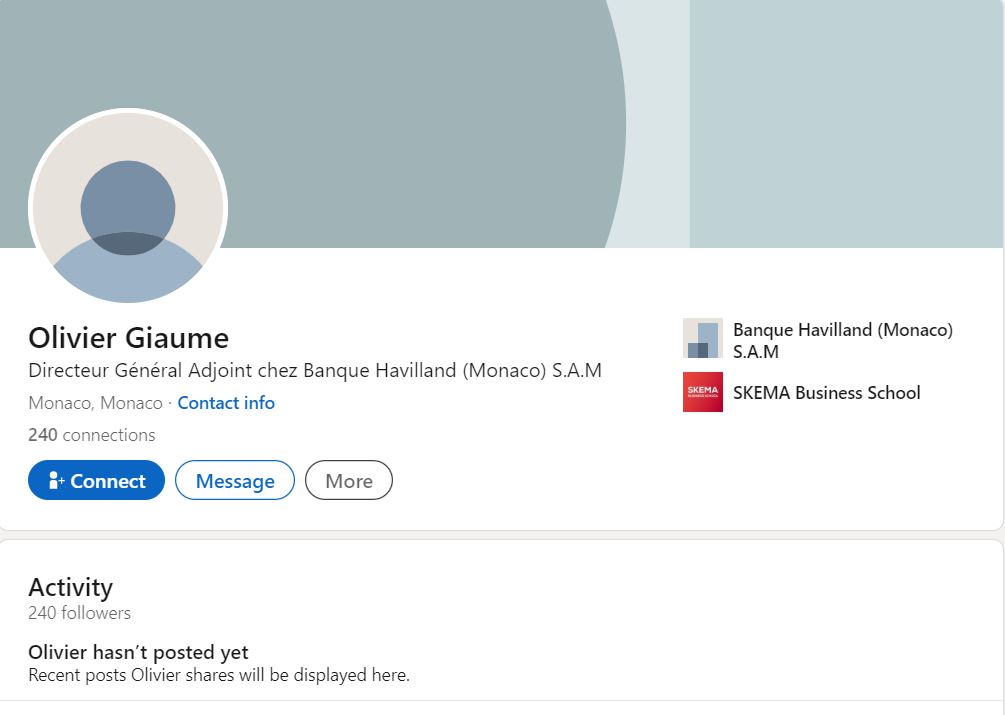
Task: Open Olivier Giaume's profile photo placeholder
Action: (x=128, y=208)
